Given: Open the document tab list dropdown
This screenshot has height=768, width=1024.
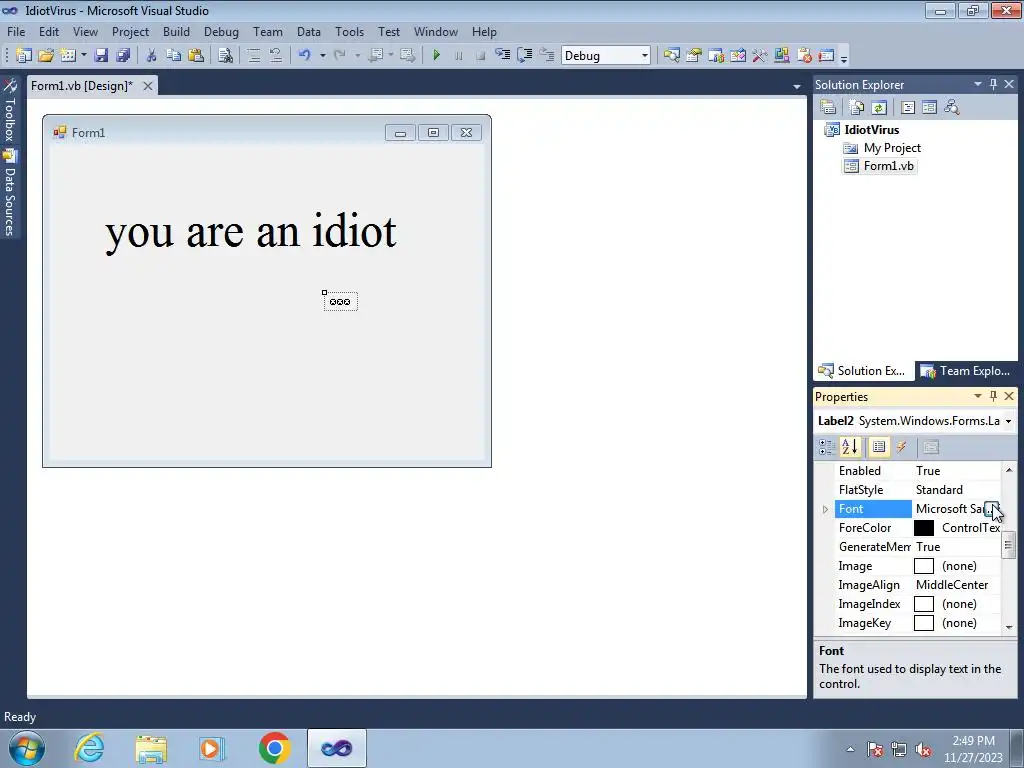Looking at the screenshot, I should [796, 86].
